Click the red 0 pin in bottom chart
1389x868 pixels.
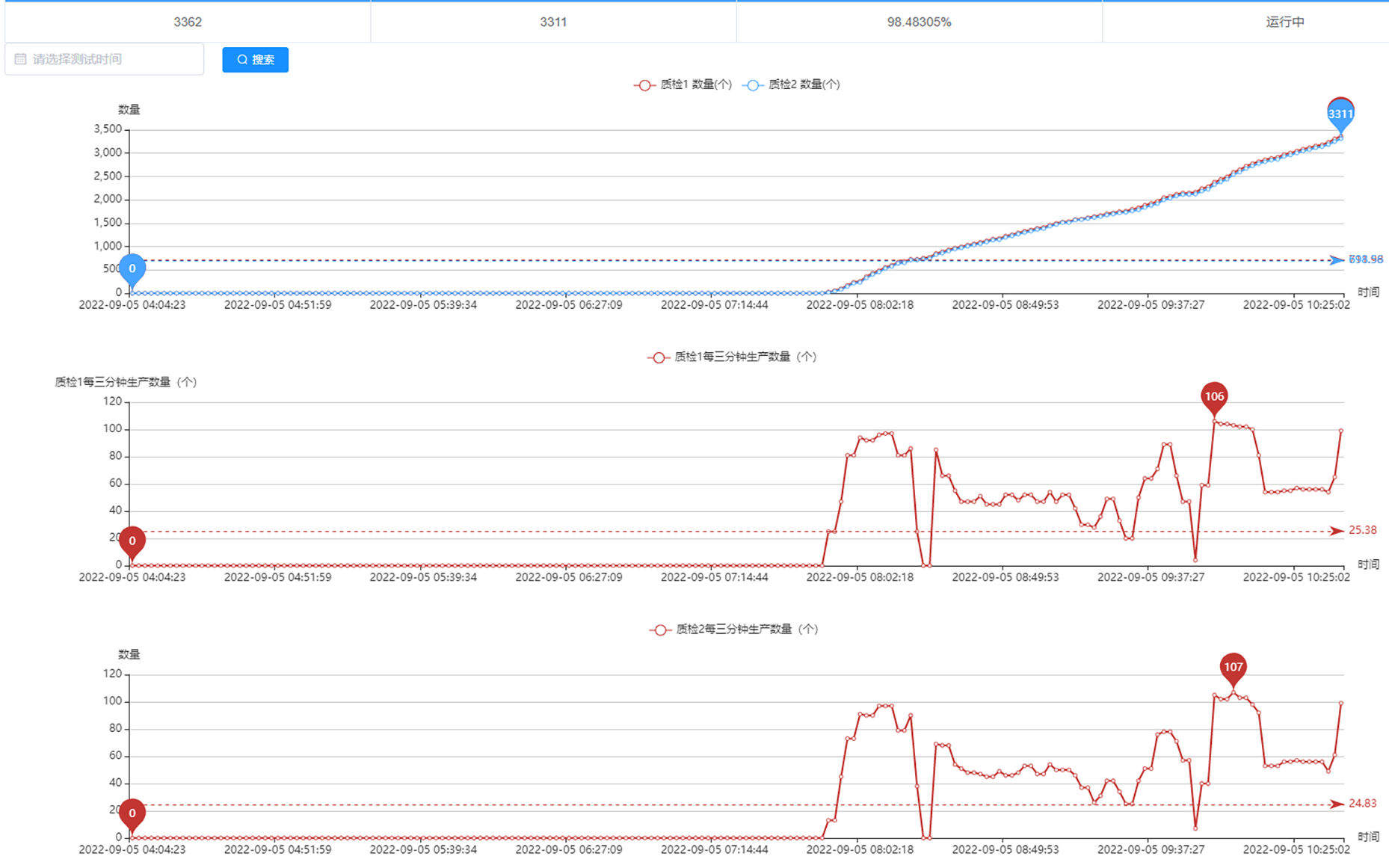click(132, 813)
